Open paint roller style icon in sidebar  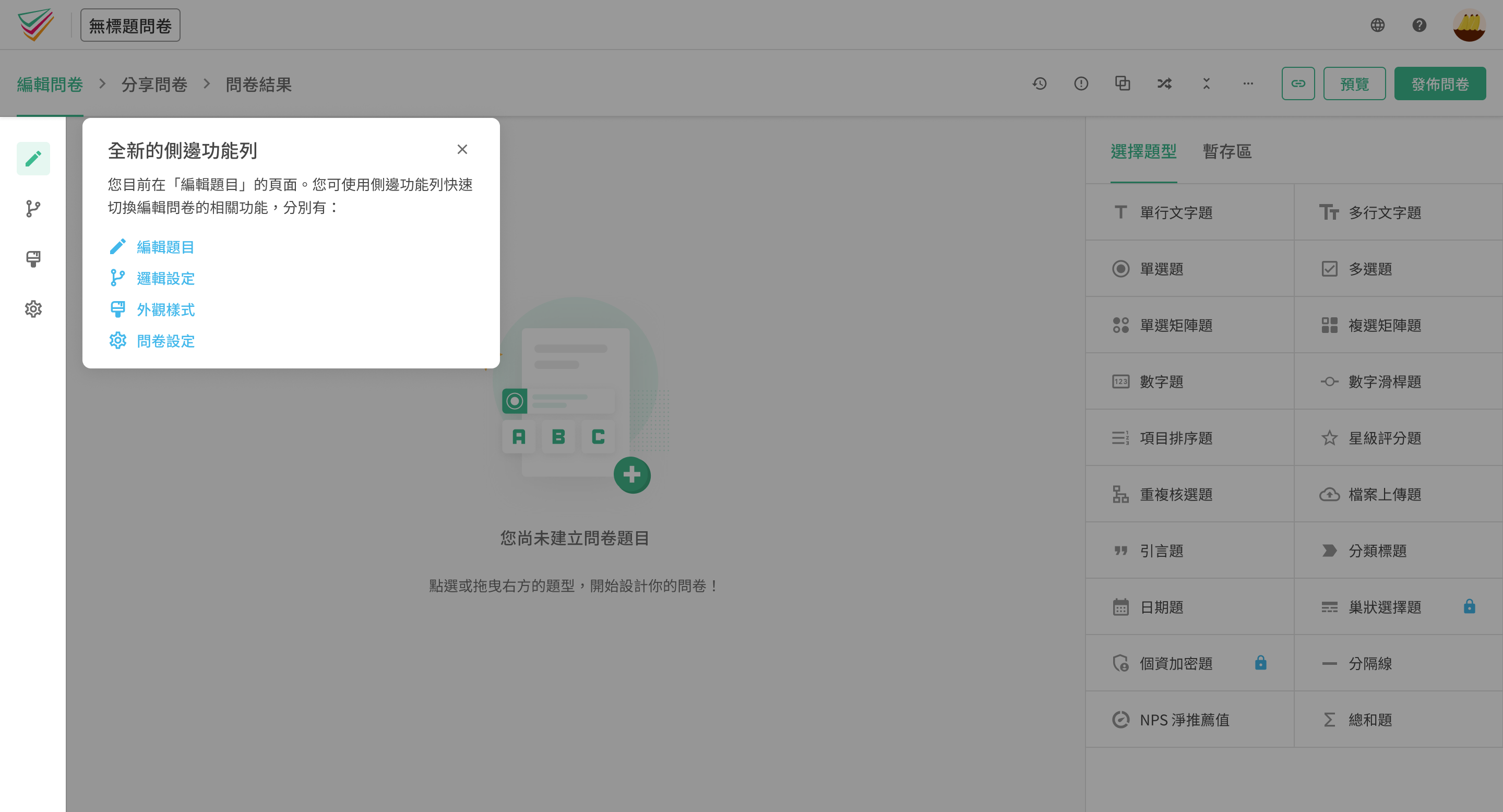pos(33,259)
